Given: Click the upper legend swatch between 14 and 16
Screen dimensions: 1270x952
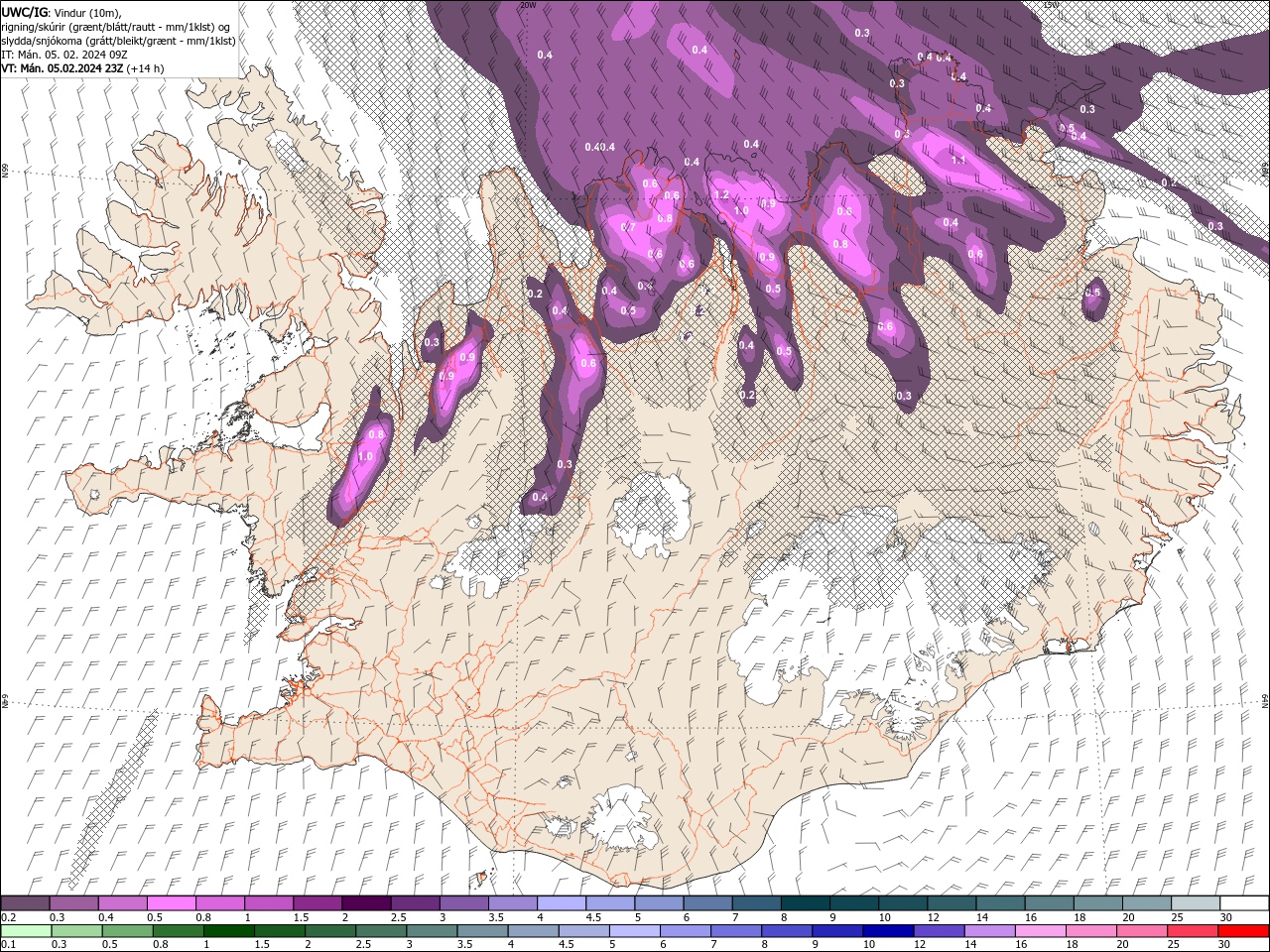Looking at the screenshot, I should pyautogui.click(x=999, y=903).
